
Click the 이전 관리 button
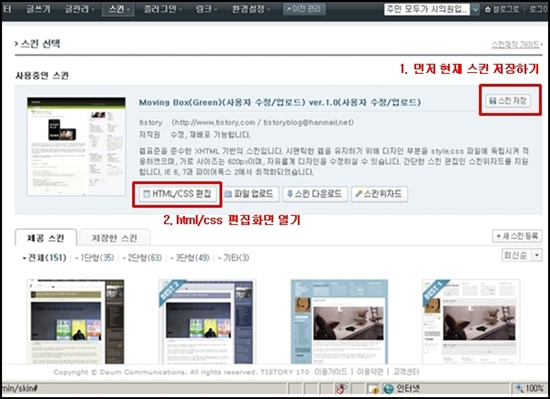click(304, 9)
